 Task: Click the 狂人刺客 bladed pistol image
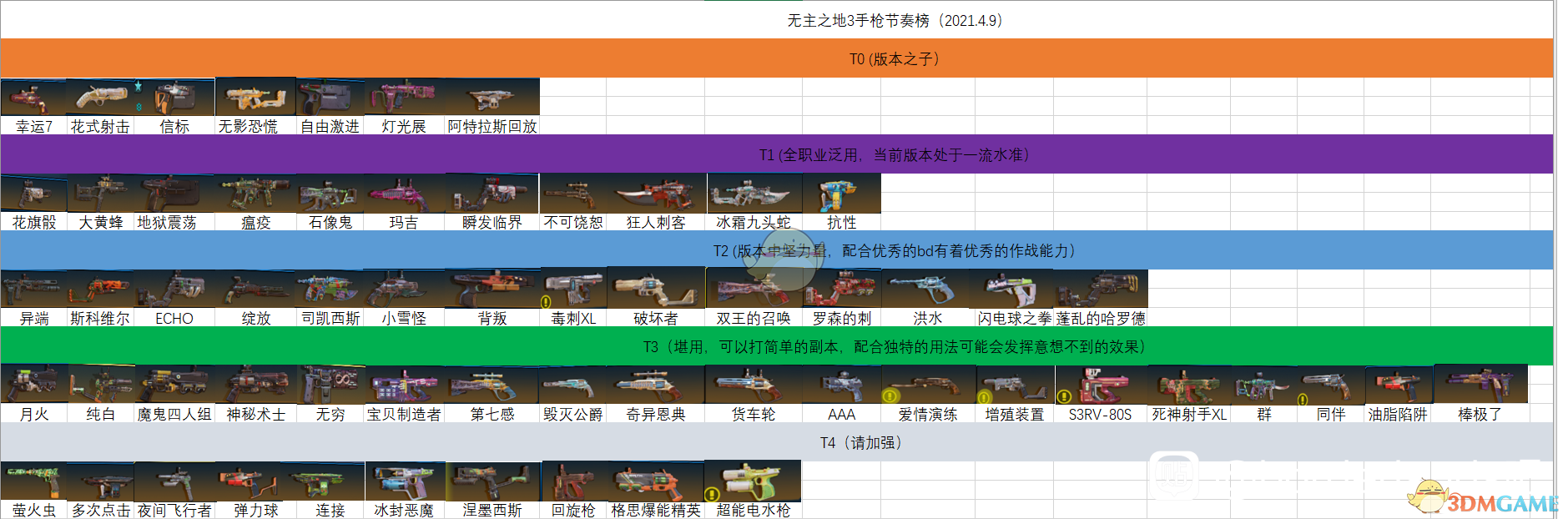(x=657, y=194)
